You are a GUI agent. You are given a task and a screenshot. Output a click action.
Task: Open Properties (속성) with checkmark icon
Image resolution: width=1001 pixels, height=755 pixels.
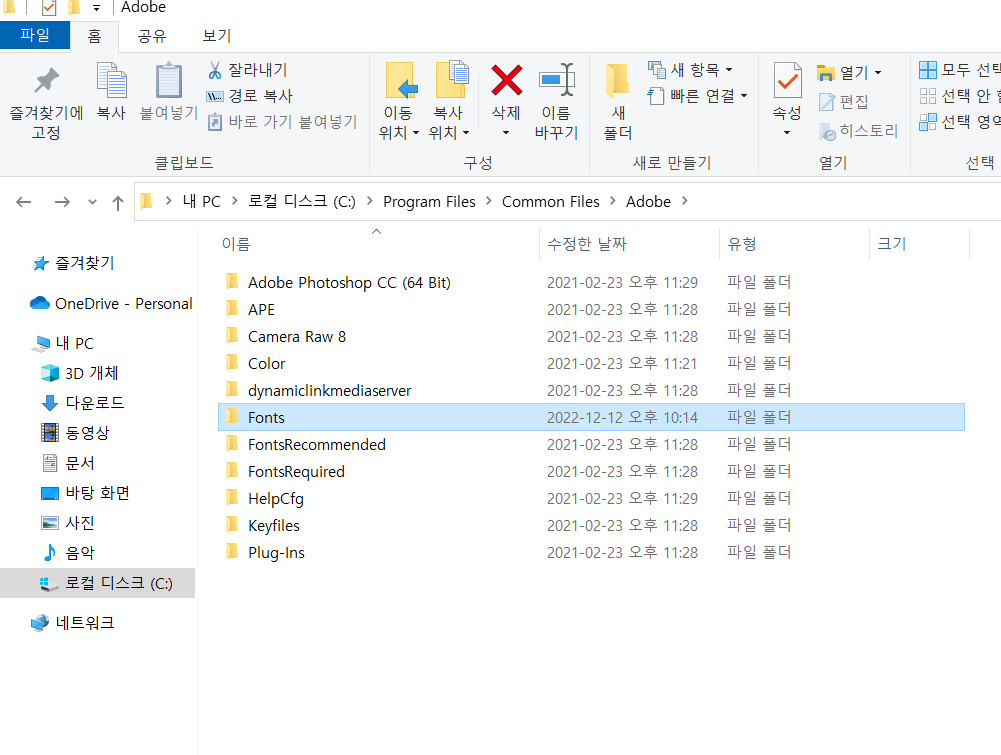(x=787, y=91)
